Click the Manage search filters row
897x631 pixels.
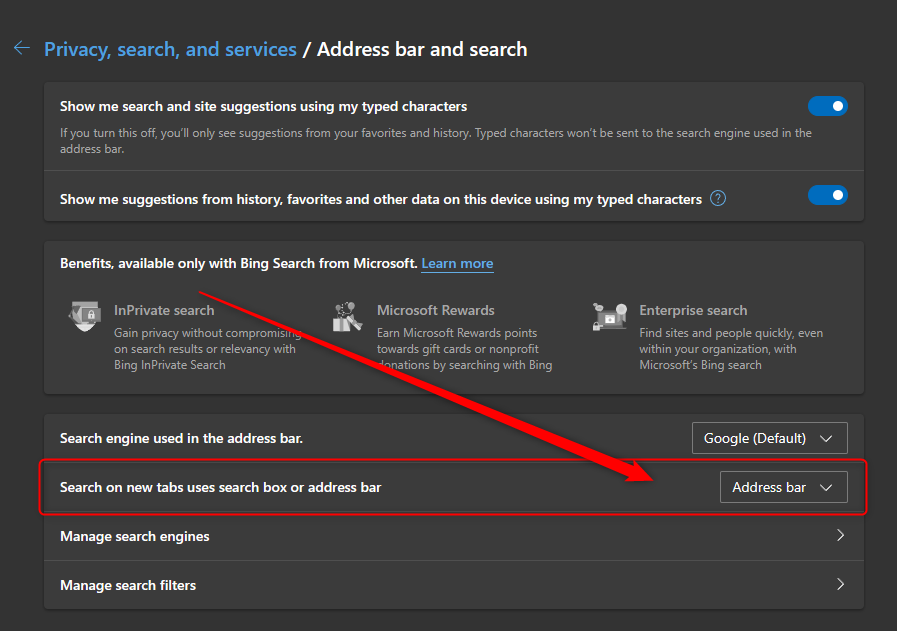coord(452,585)
